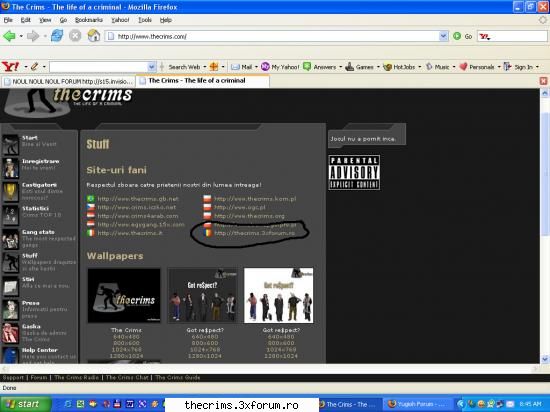The height and width of the screenshot is (412, 550).
Task: Open The Crims black logo wallpaper thumbnail
Action: [124, 296]
